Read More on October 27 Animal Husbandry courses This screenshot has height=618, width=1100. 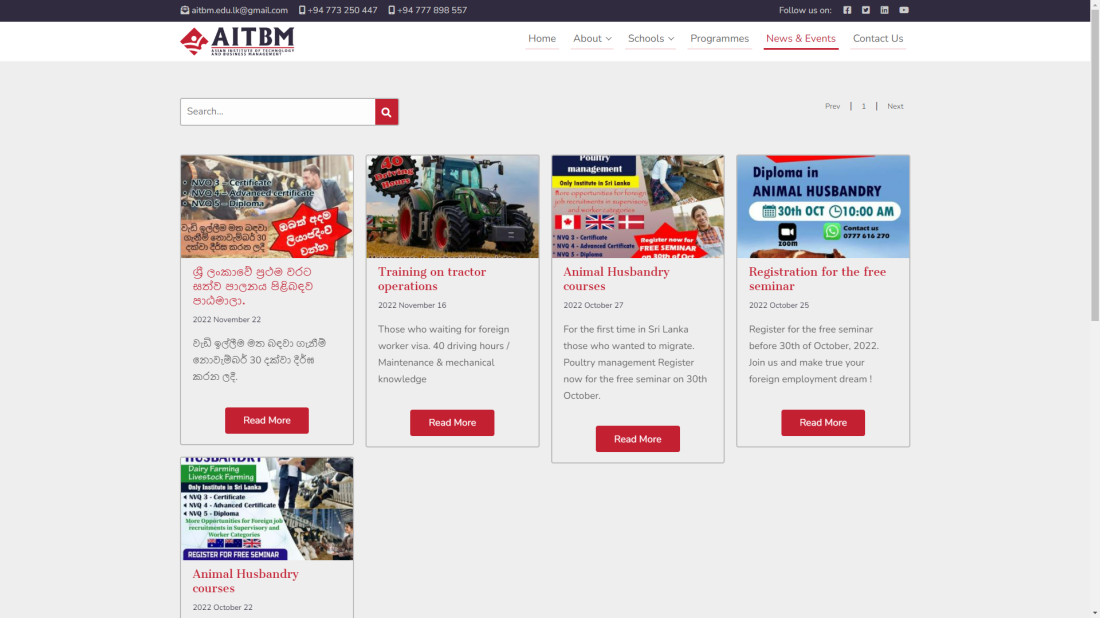[x=637, y=438]
